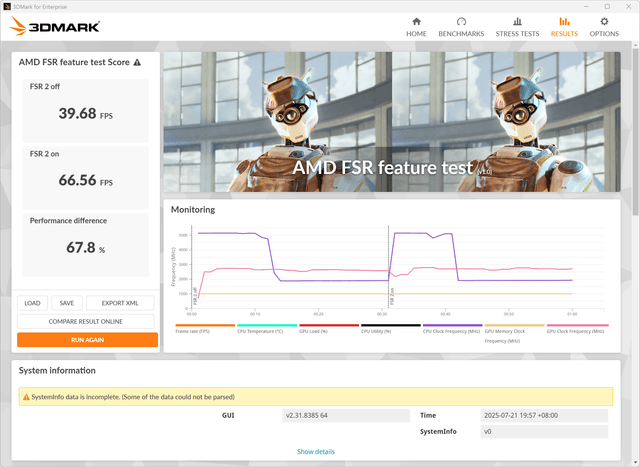Click AMD FSR feature test Score heading
640x467 pixels.
point(74,62)
